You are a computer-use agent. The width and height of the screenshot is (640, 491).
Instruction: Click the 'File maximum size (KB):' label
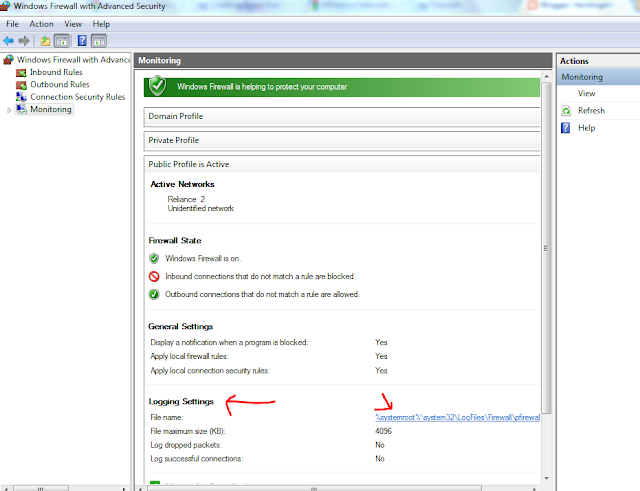[x=188, y=431]
